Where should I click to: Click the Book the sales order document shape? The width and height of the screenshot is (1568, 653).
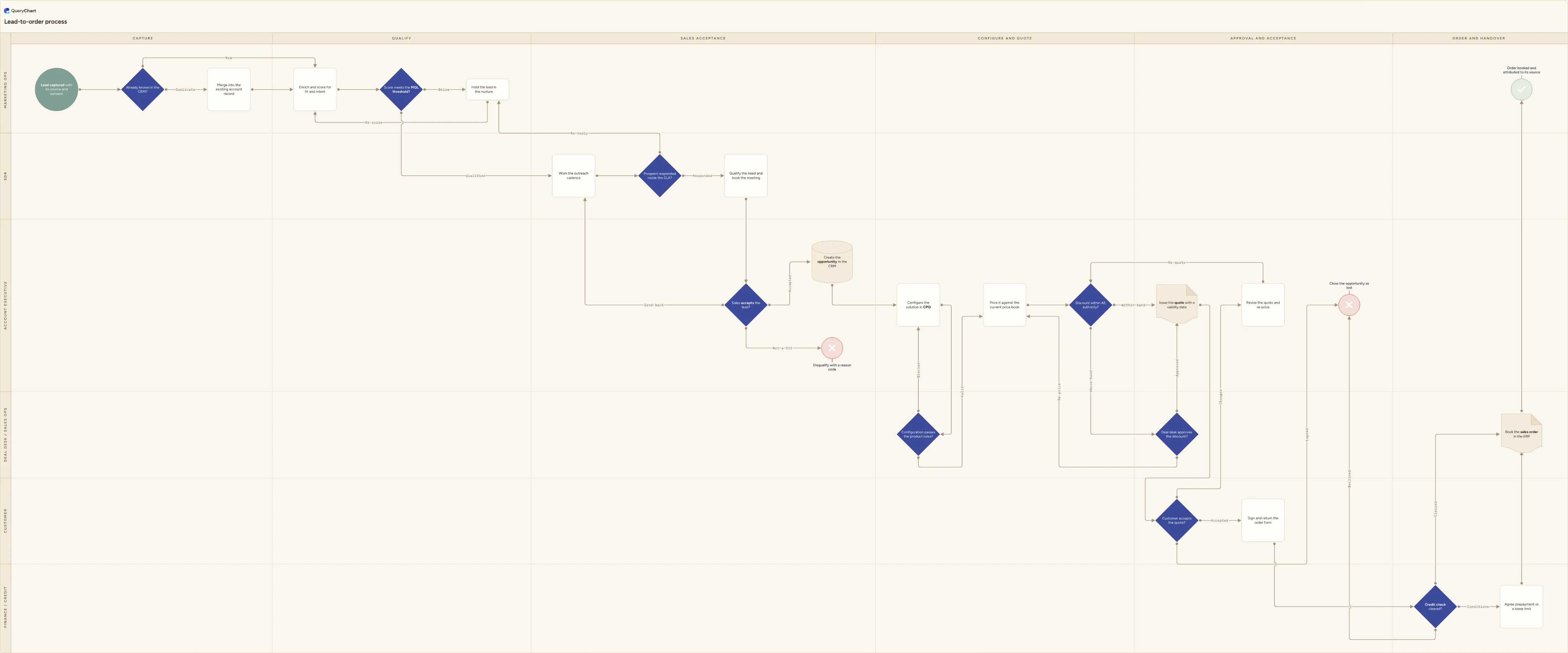1521,434
